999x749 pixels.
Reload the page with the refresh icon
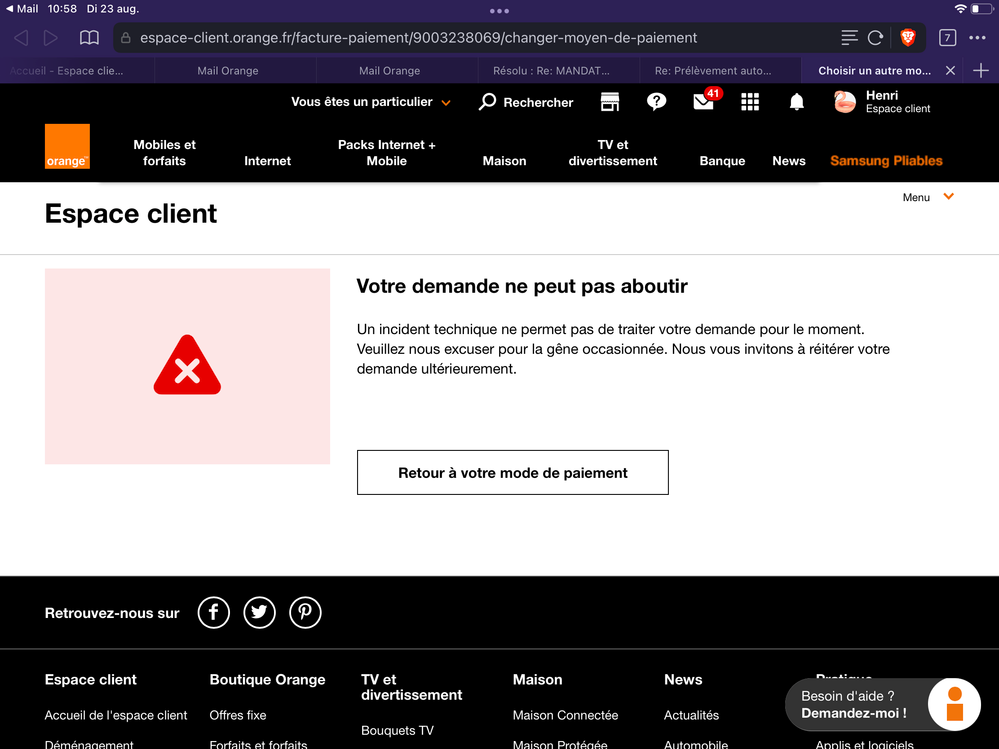click(x=875, y=37)
